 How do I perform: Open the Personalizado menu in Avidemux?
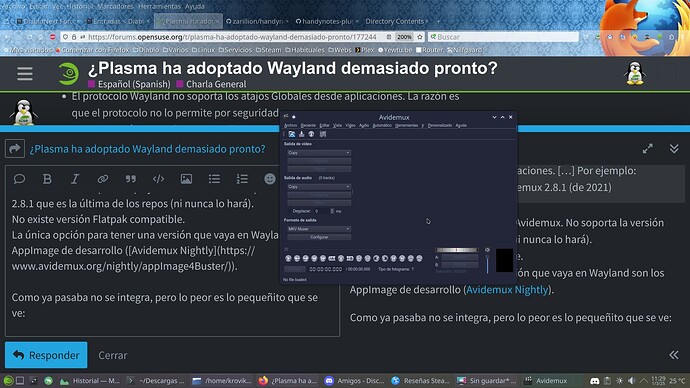(440, 125)
